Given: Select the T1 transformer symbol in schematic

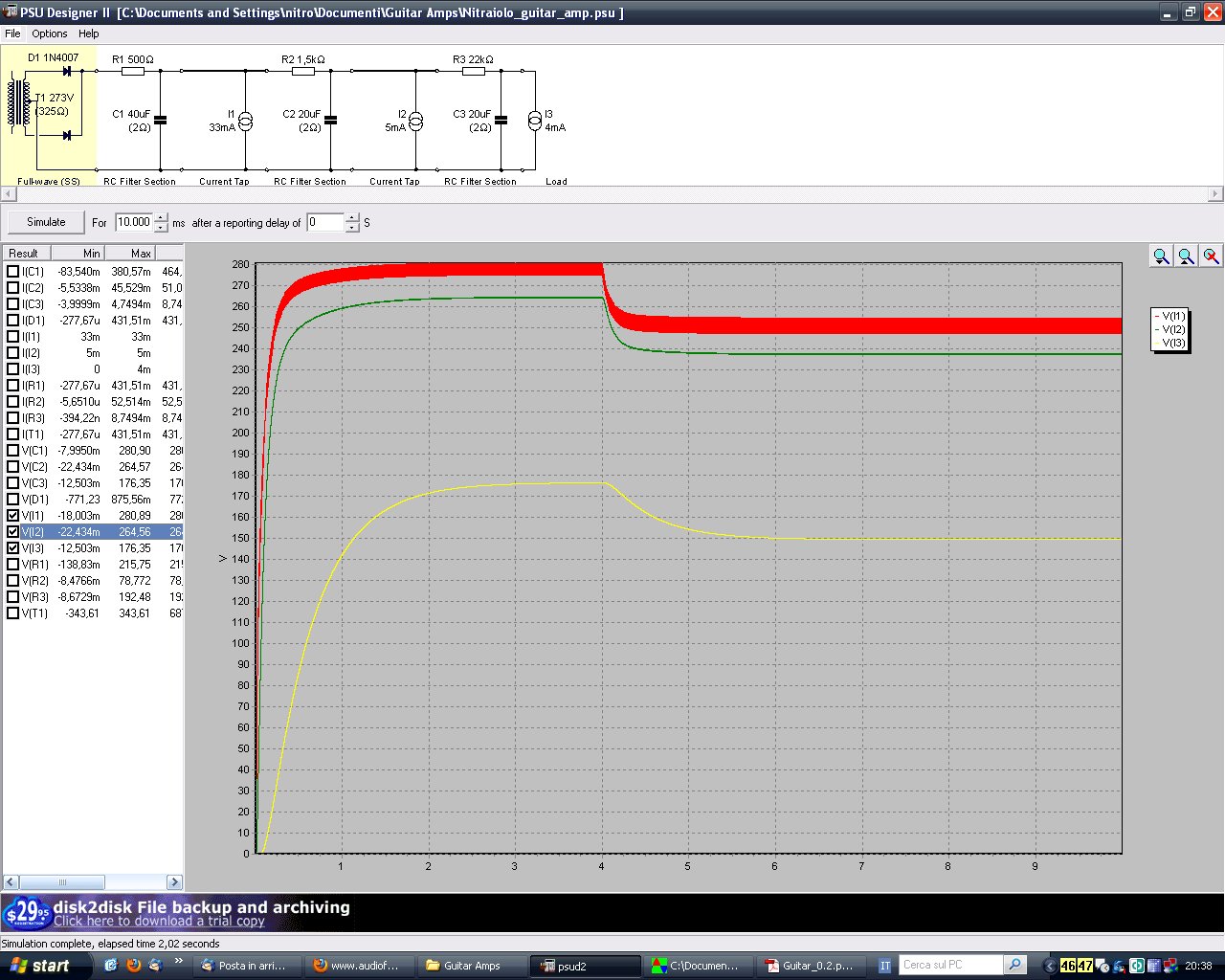Looking at the screenshot, I should click(x=18, y=103).
